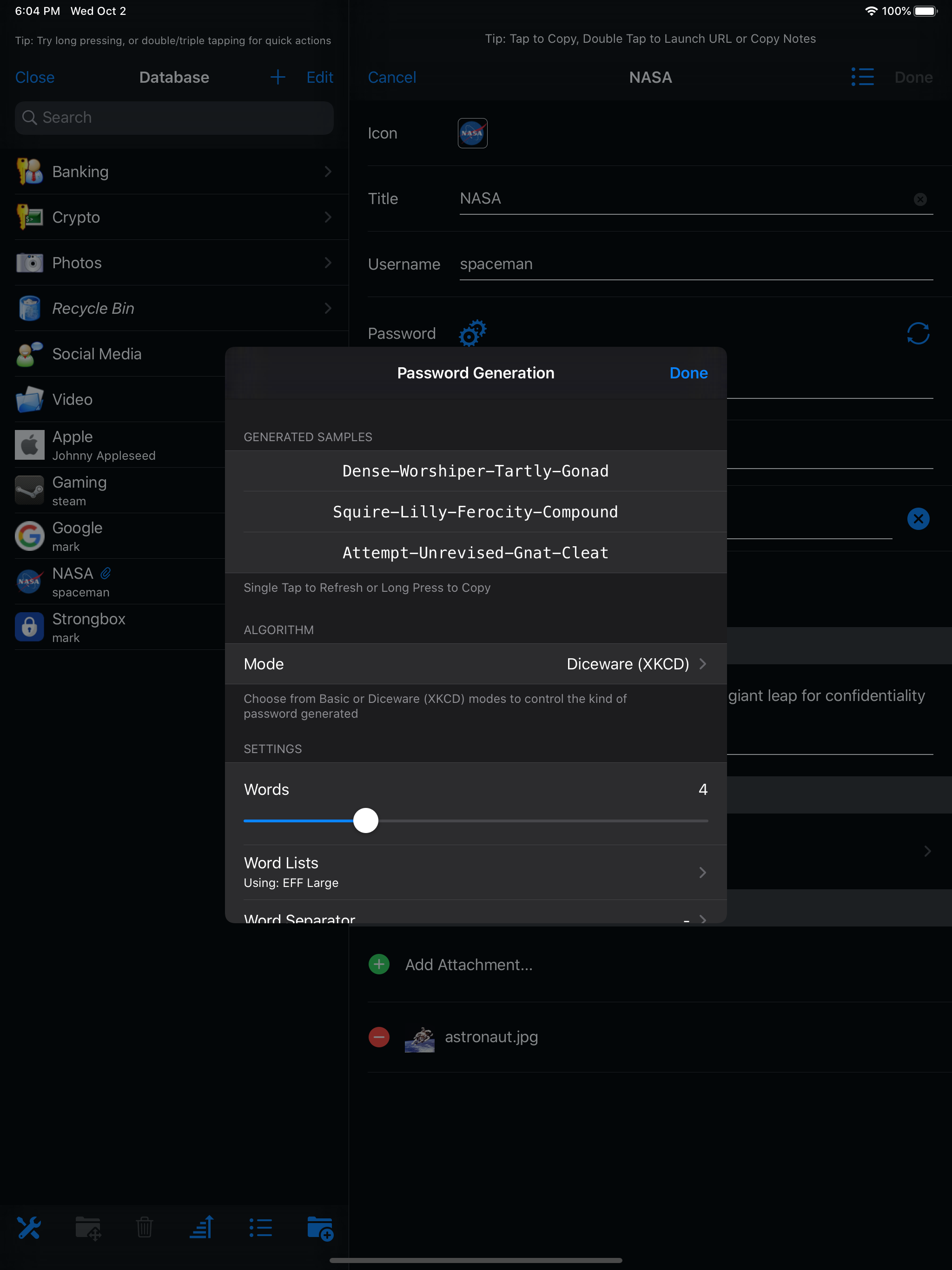The width and height of the screenshot is (952, 1270).
Task: Open the Mode Diceware (XKCD) selector
Action: (x=476, y=664)
